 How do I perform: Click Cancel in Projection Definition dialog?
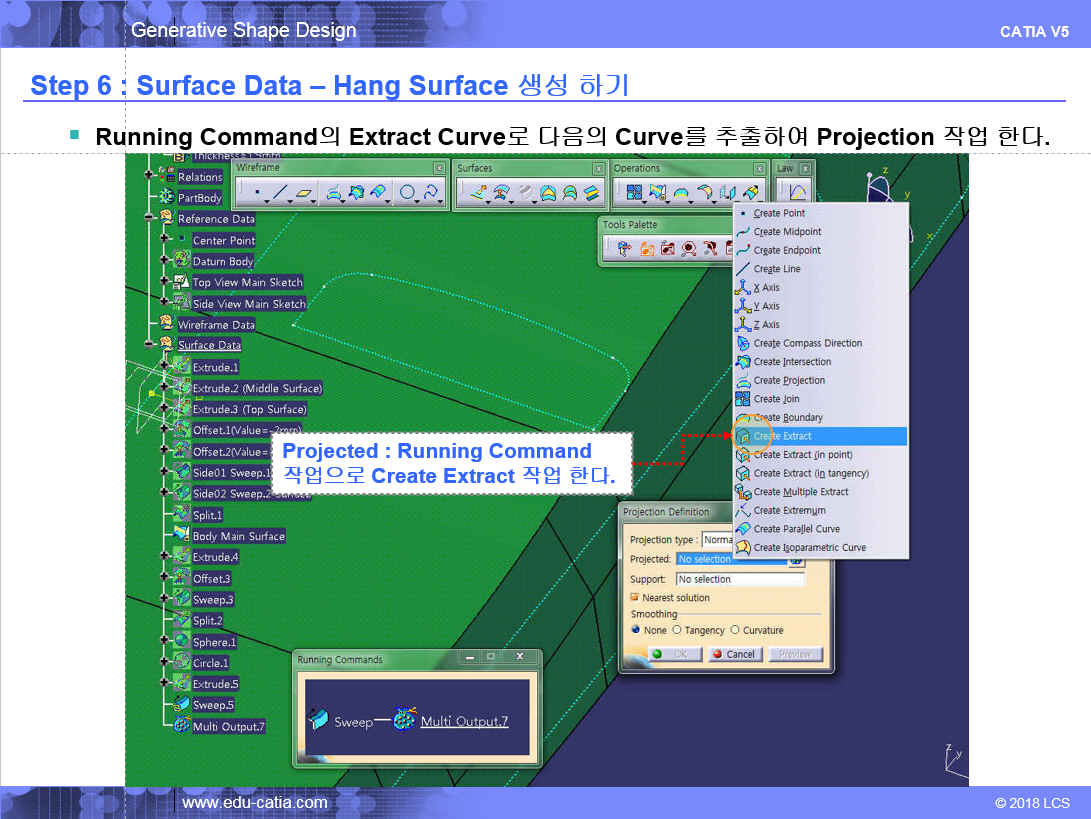733,654
